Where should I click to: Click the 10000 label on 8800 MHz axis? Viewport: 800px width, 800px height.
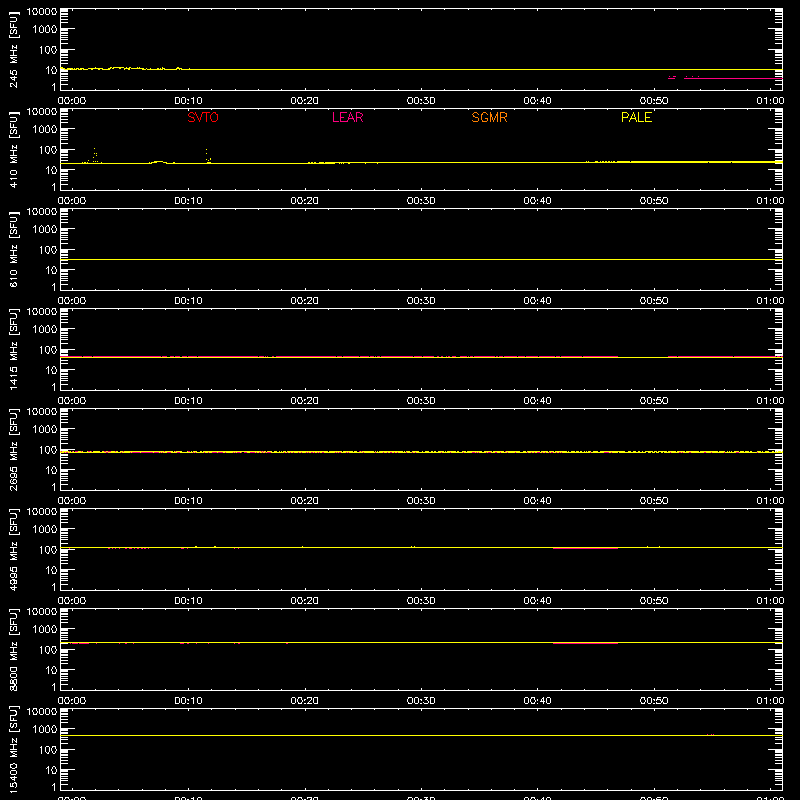coord(42,612)
